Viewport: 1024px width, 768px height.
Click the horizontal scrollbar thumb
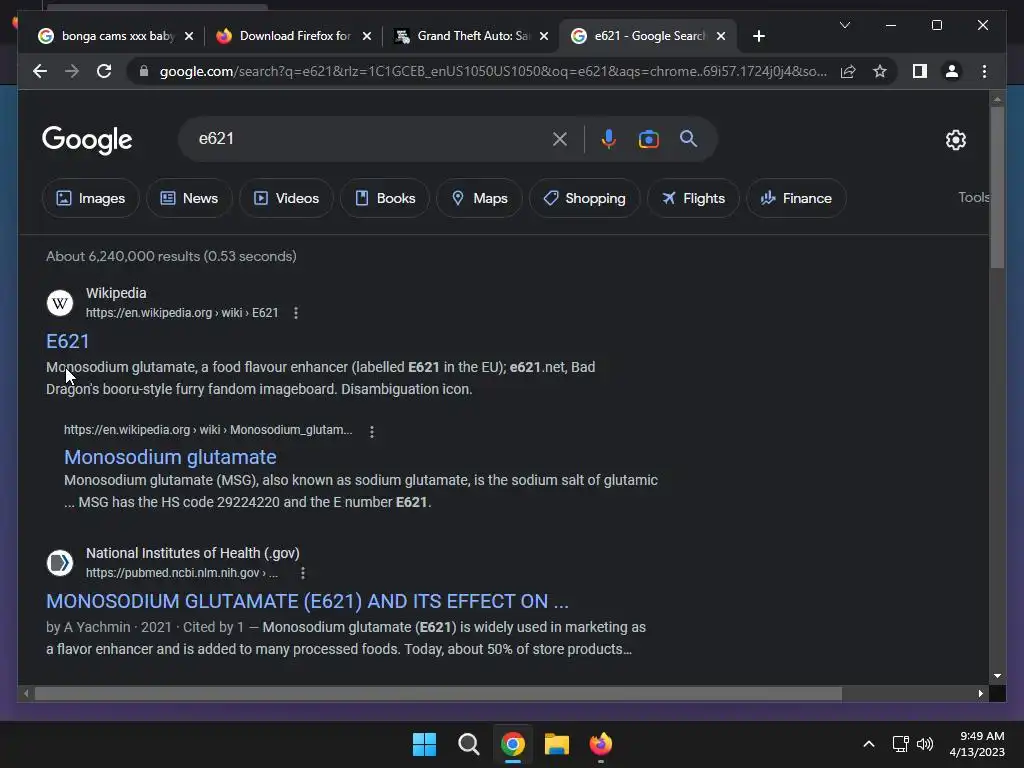[x=438, y=694]
